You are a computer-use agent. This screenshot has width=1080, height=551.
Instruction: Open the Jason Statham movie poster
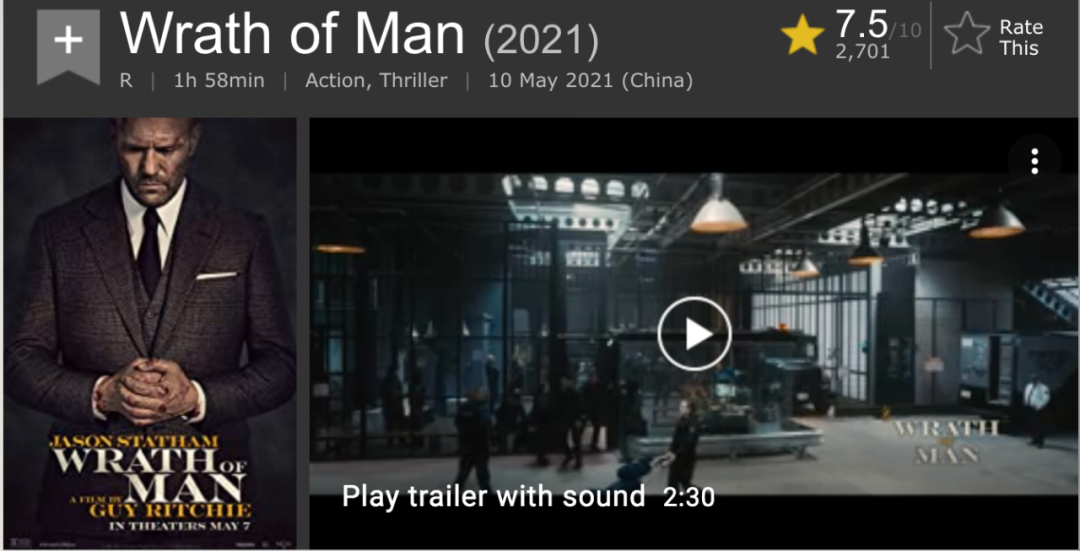[x=150, y=333]
